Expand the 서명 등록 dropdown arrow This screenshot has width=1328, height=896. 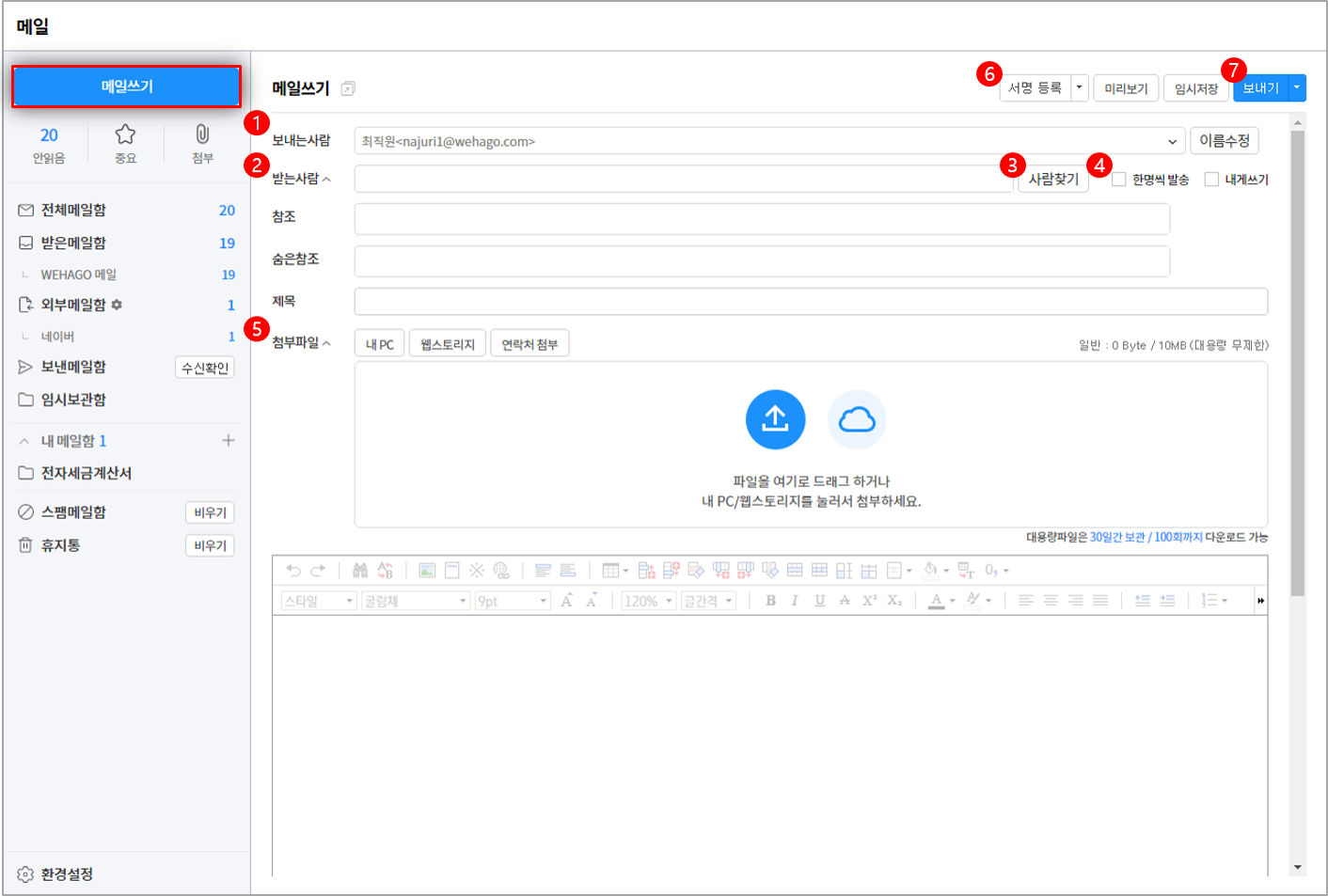1079,87
